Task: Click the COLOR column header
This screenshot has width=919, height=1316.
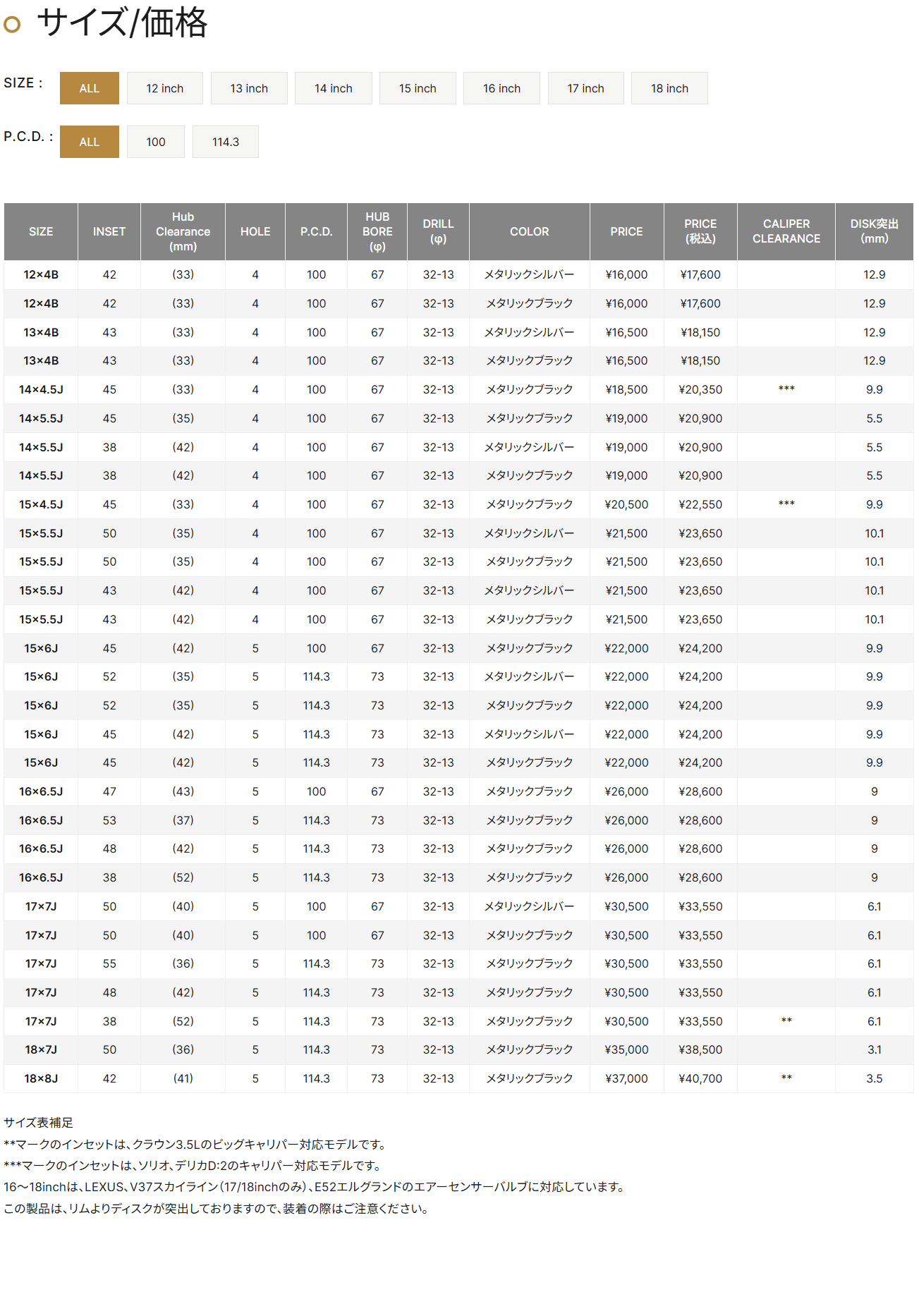Action: tap(529, 231)
